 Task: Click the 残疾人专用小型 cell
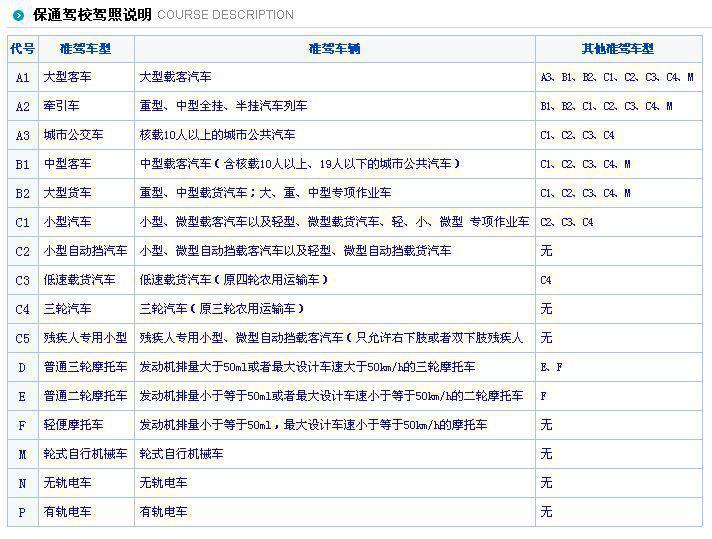(85, 338)
